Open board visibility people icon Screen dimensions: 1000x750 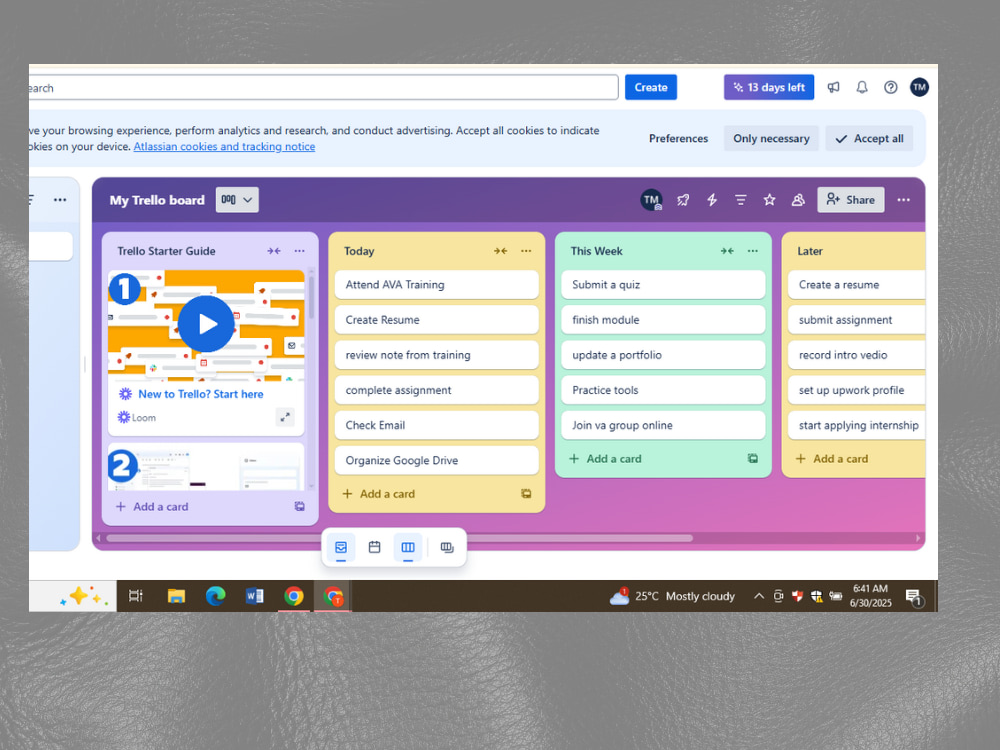(x=798, y=200)
